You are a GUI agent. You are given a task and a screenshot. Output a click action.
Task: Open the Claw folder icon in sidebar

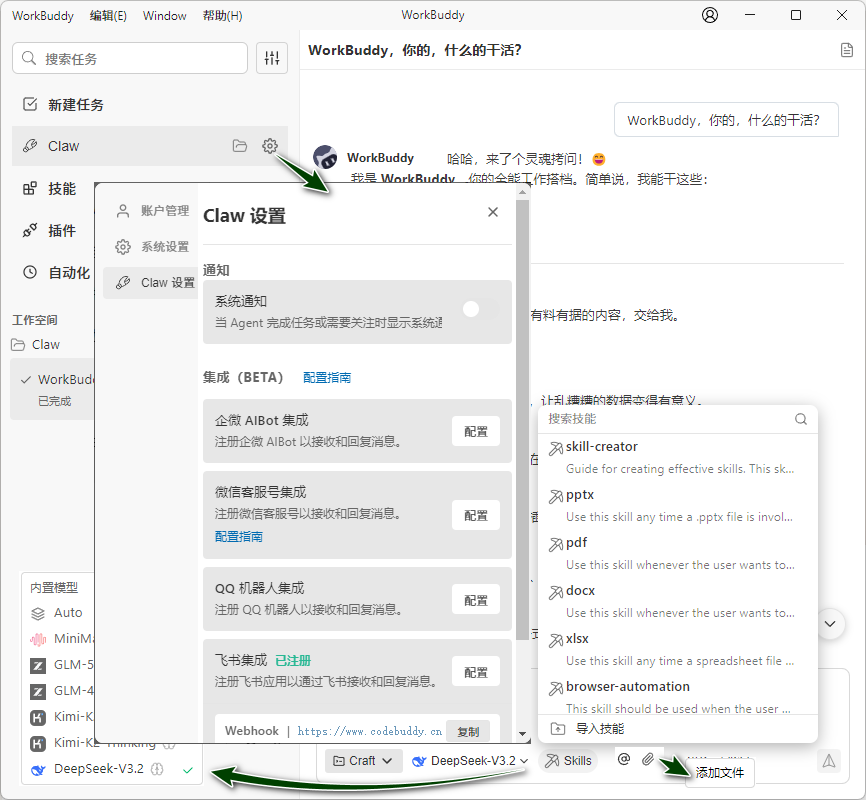tap(240, 146)
